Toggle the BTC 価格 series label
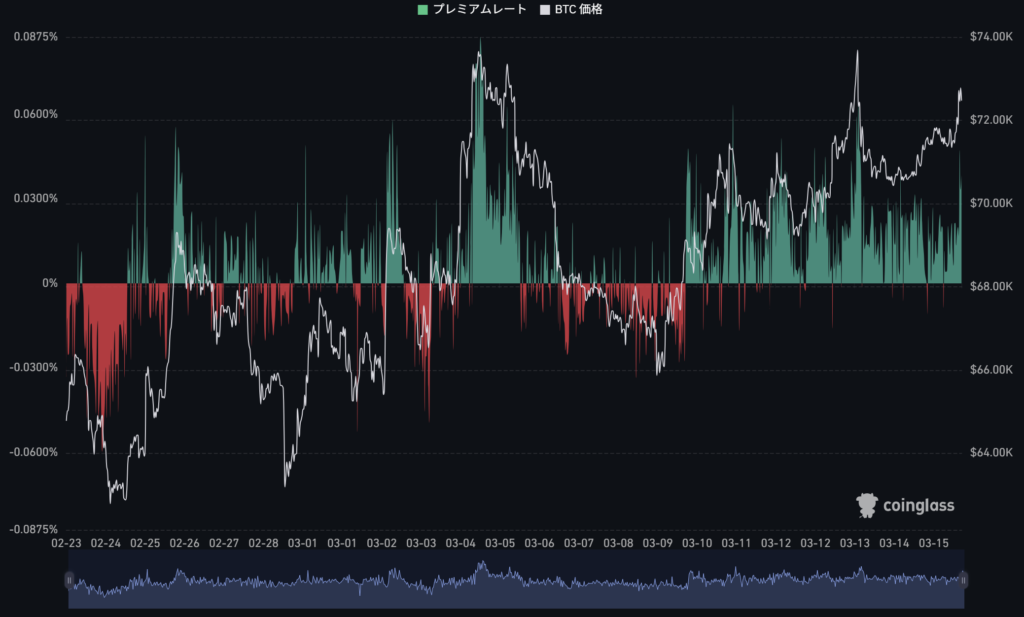1024x617 pixels. pyautogui.click(x=579, y=10)
